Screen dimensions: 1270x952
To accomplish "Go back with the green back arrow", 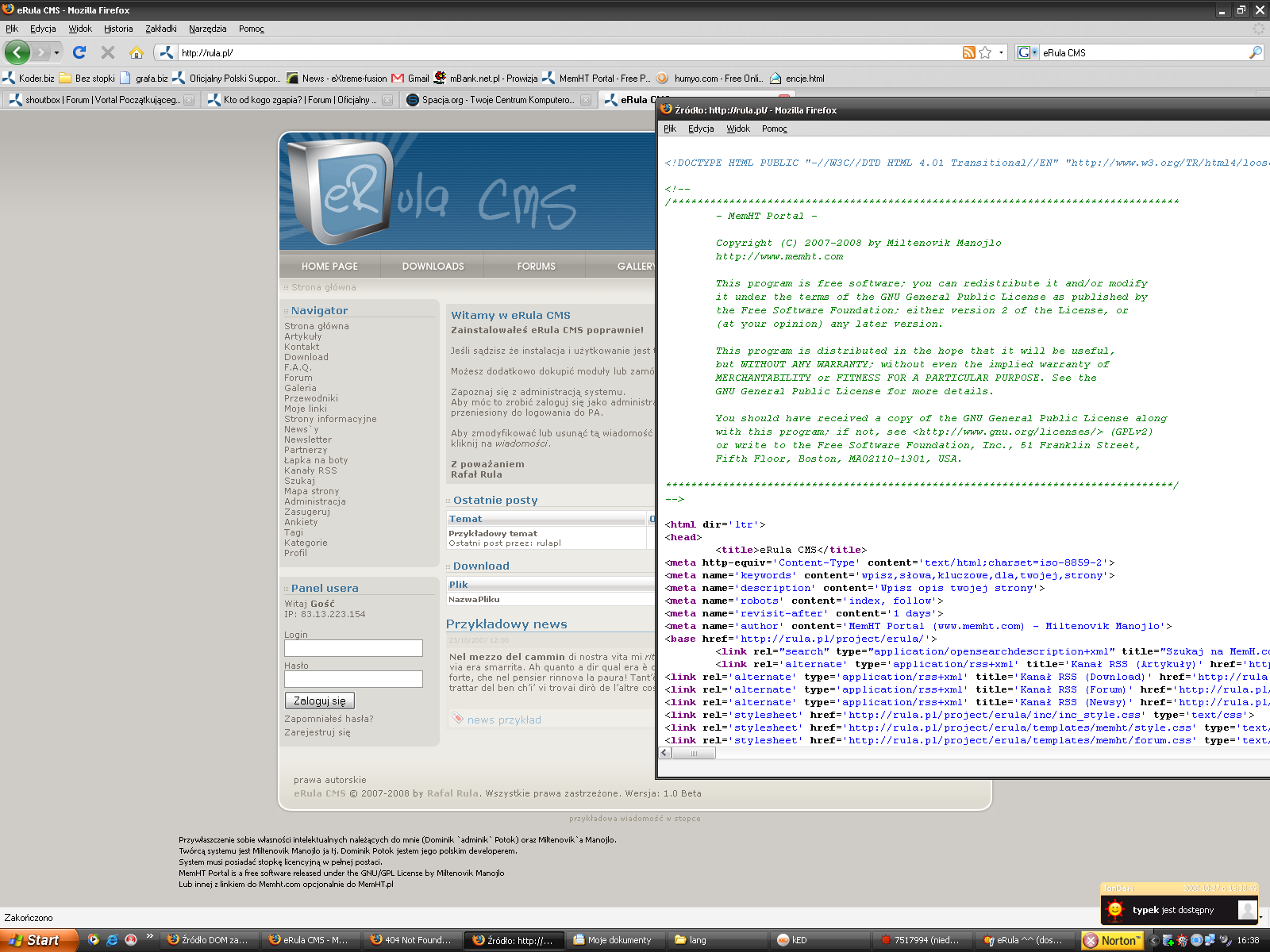I will point(17,52).
